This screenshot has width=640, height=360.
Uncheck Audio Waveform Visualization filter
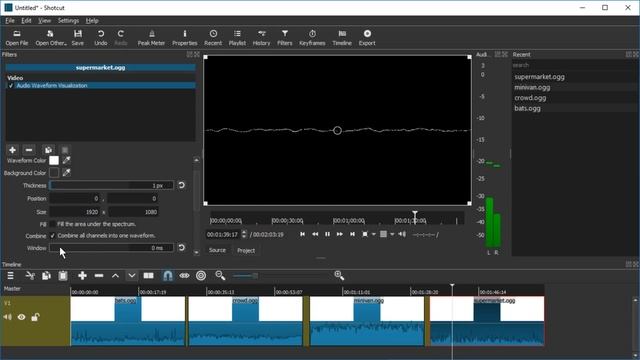[x=11, y=86]
